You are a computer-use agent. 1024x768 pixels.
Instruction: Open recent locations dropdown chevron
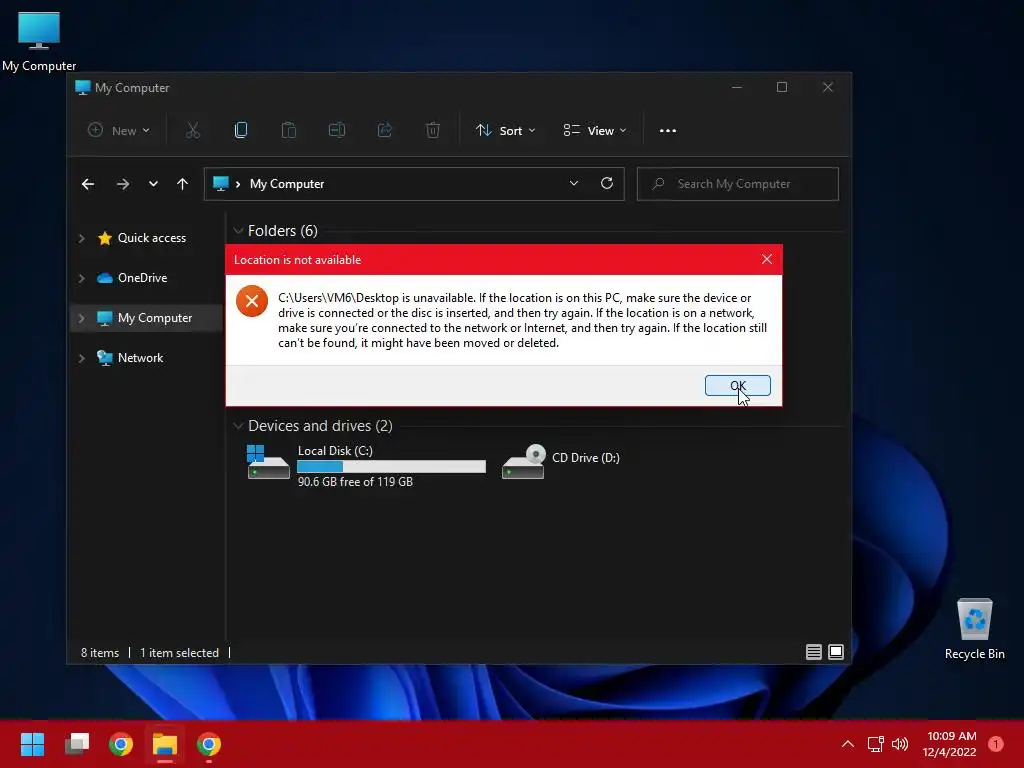click(153, 184)
